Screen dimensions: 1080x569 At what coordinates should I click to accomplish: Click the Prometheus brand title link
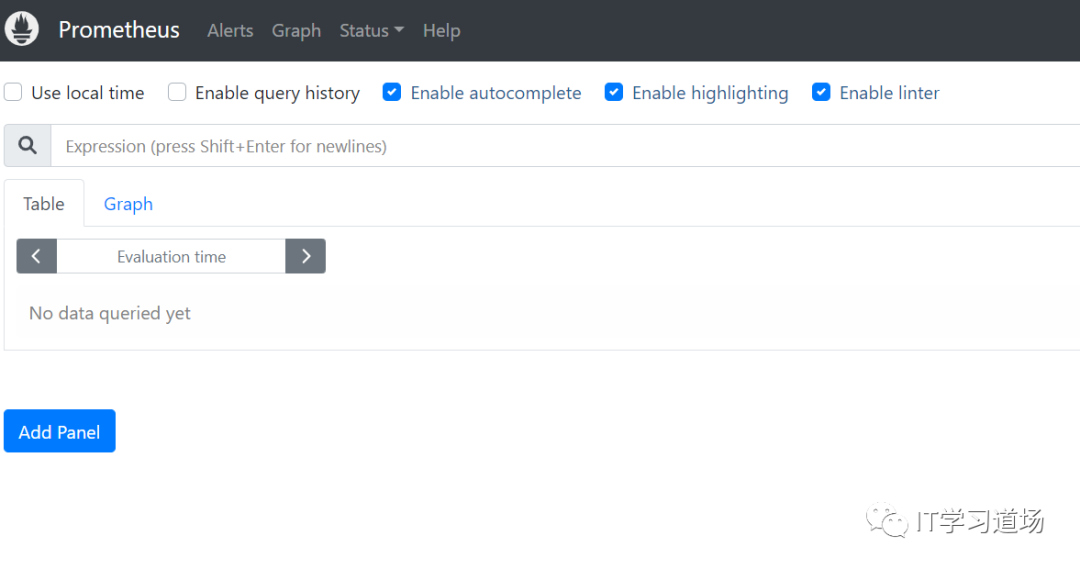[x=119, y=30]
